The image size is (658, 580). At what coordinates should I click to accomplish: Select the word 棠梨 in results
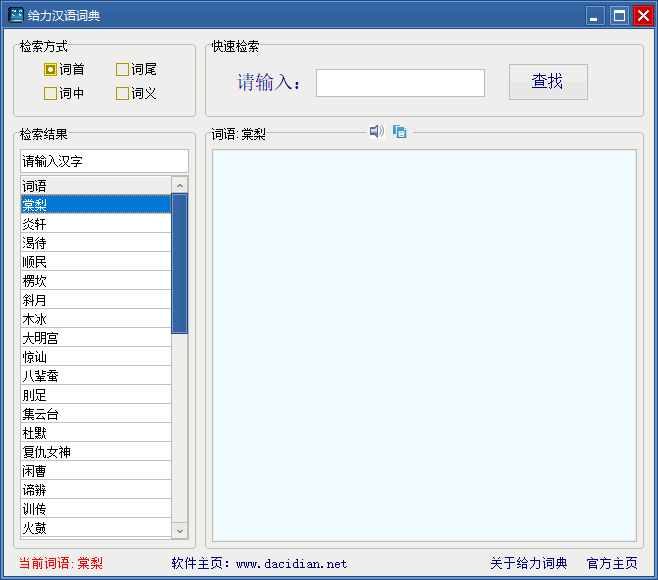96,204
